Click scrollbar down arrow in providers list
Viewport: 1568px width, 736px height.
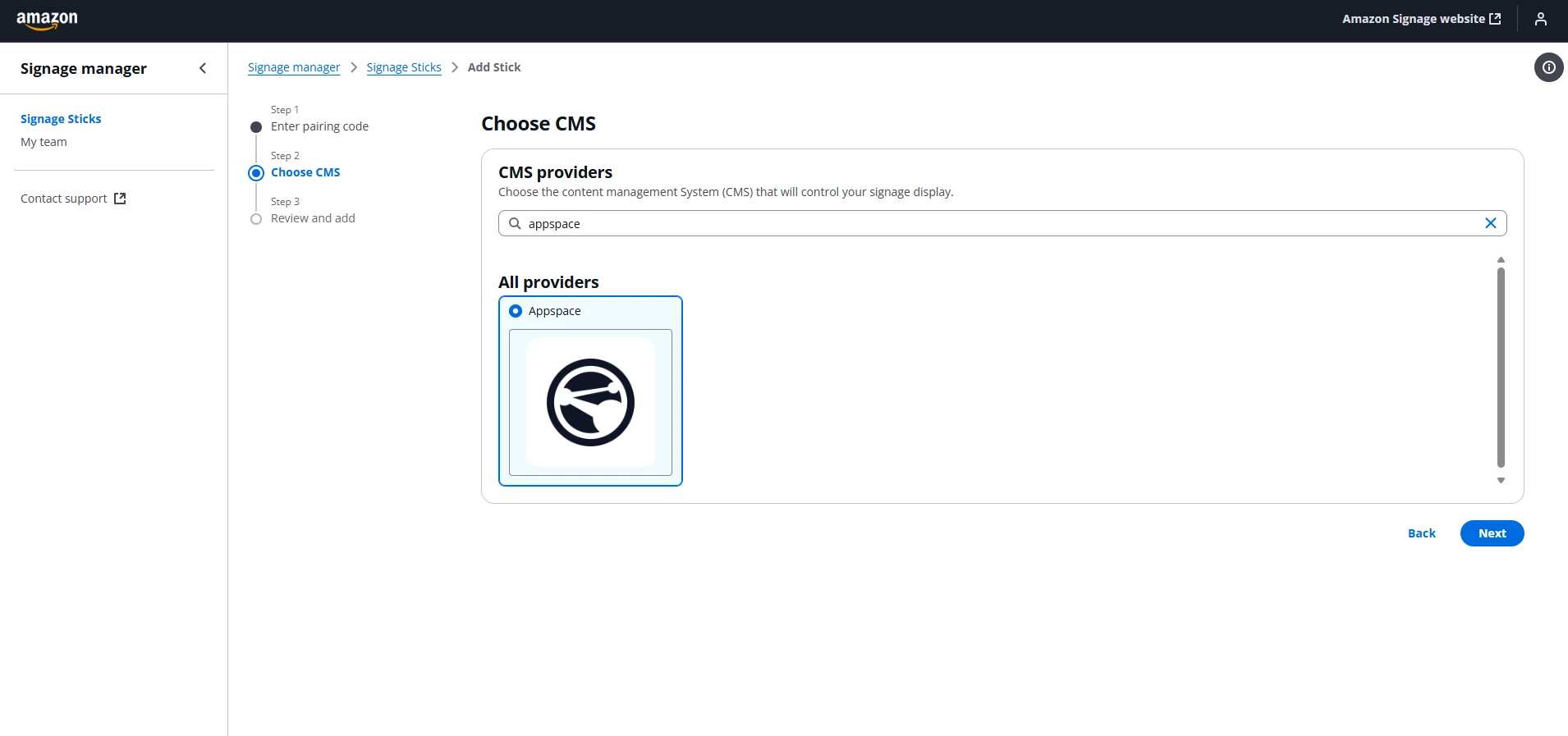(1501, 481)
